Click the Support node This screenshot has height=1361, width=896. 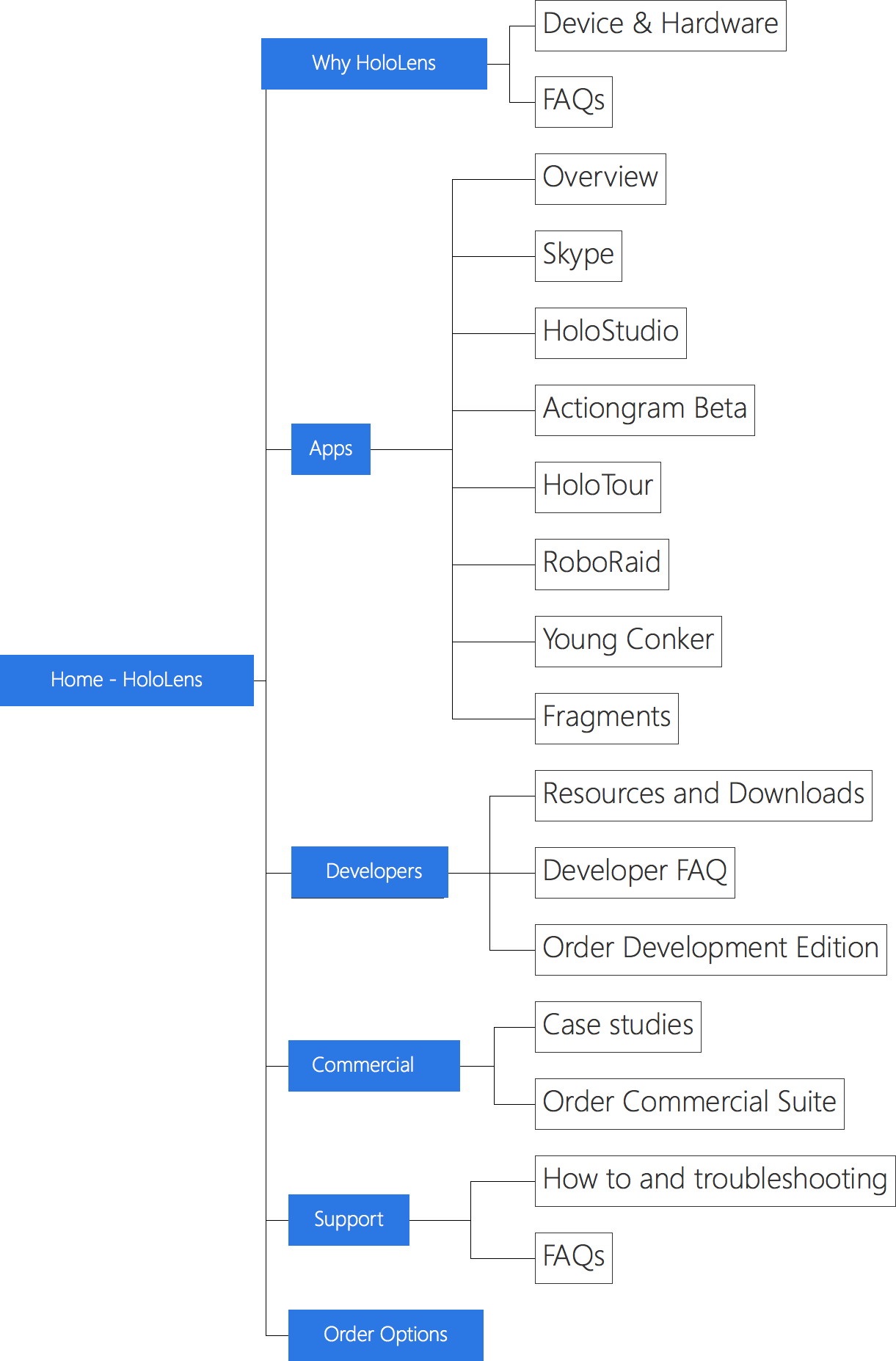(349, 1219)
